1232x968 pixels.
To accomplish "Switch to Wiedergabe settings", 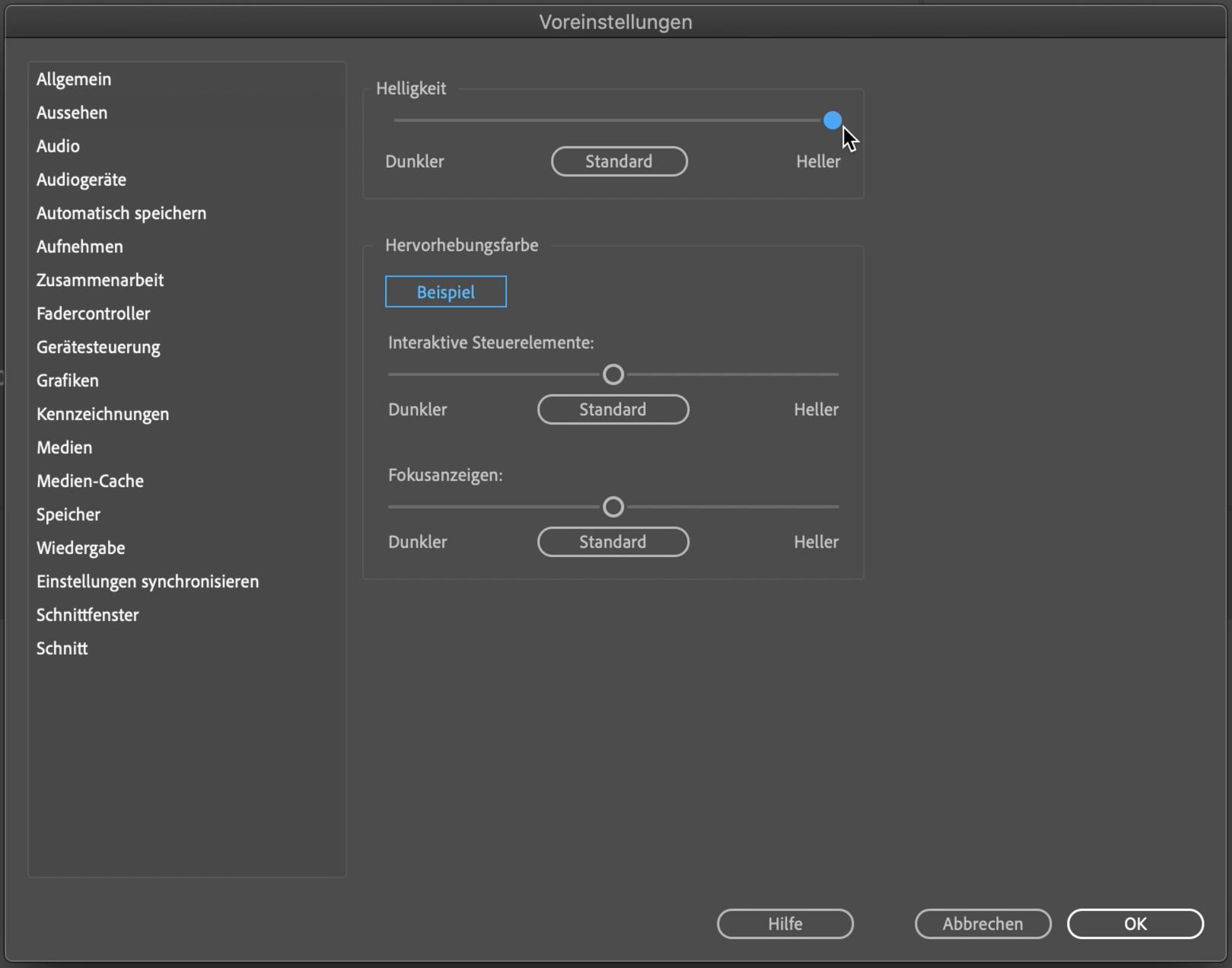I will [81, 548].
